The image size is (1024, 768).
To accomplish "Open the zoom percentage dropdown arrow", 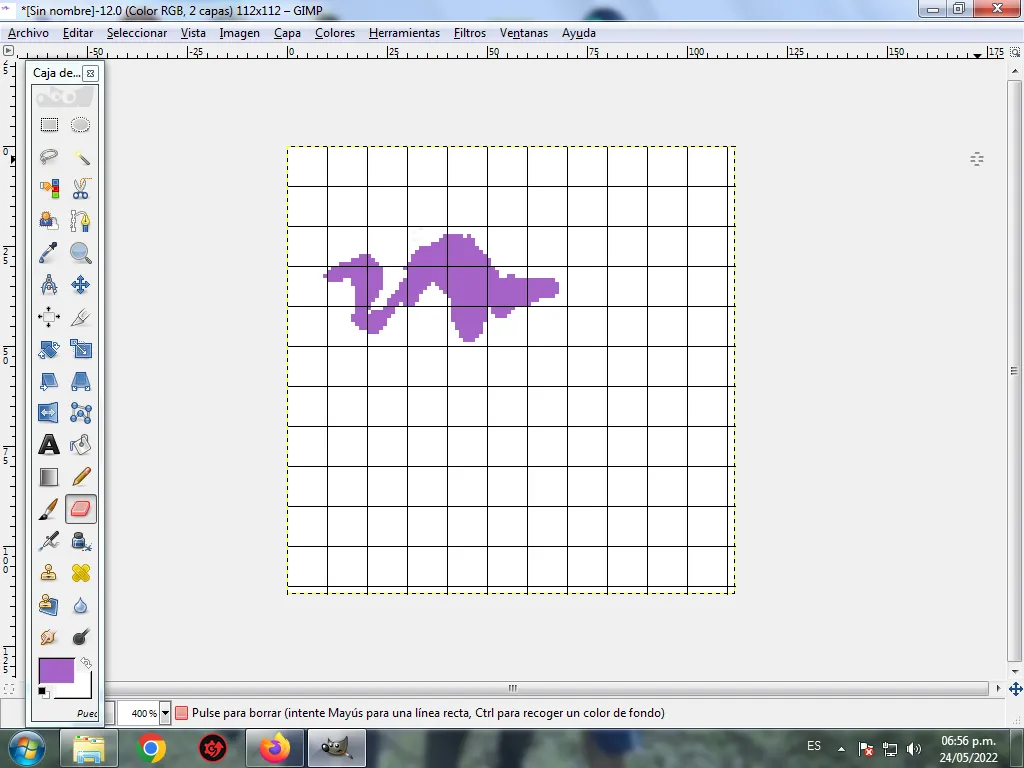I will [x=165, y=713].
